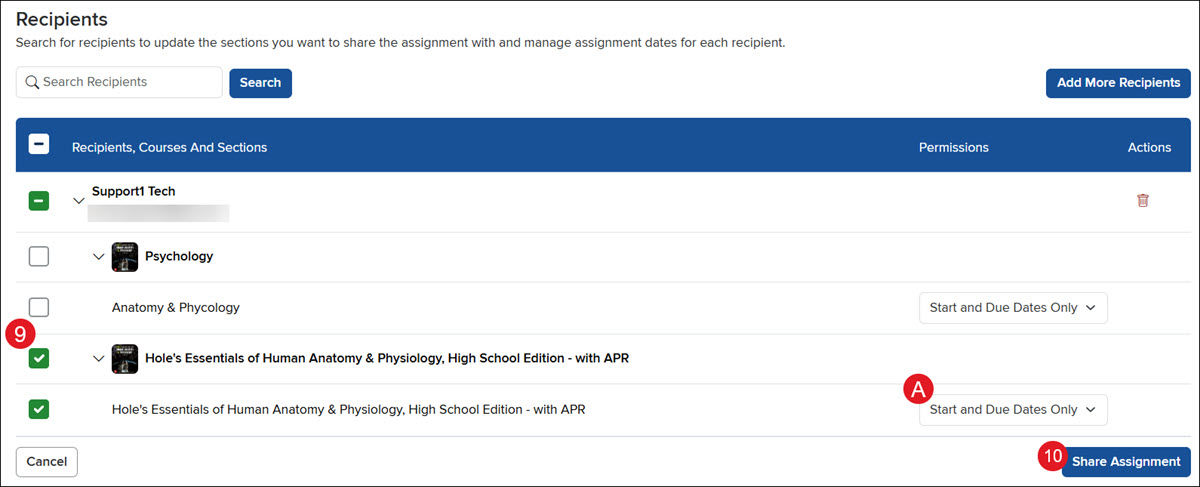The width and height of the screenshot is (1200, 487).
Task: Click the Search button
Action: point(260,82)
